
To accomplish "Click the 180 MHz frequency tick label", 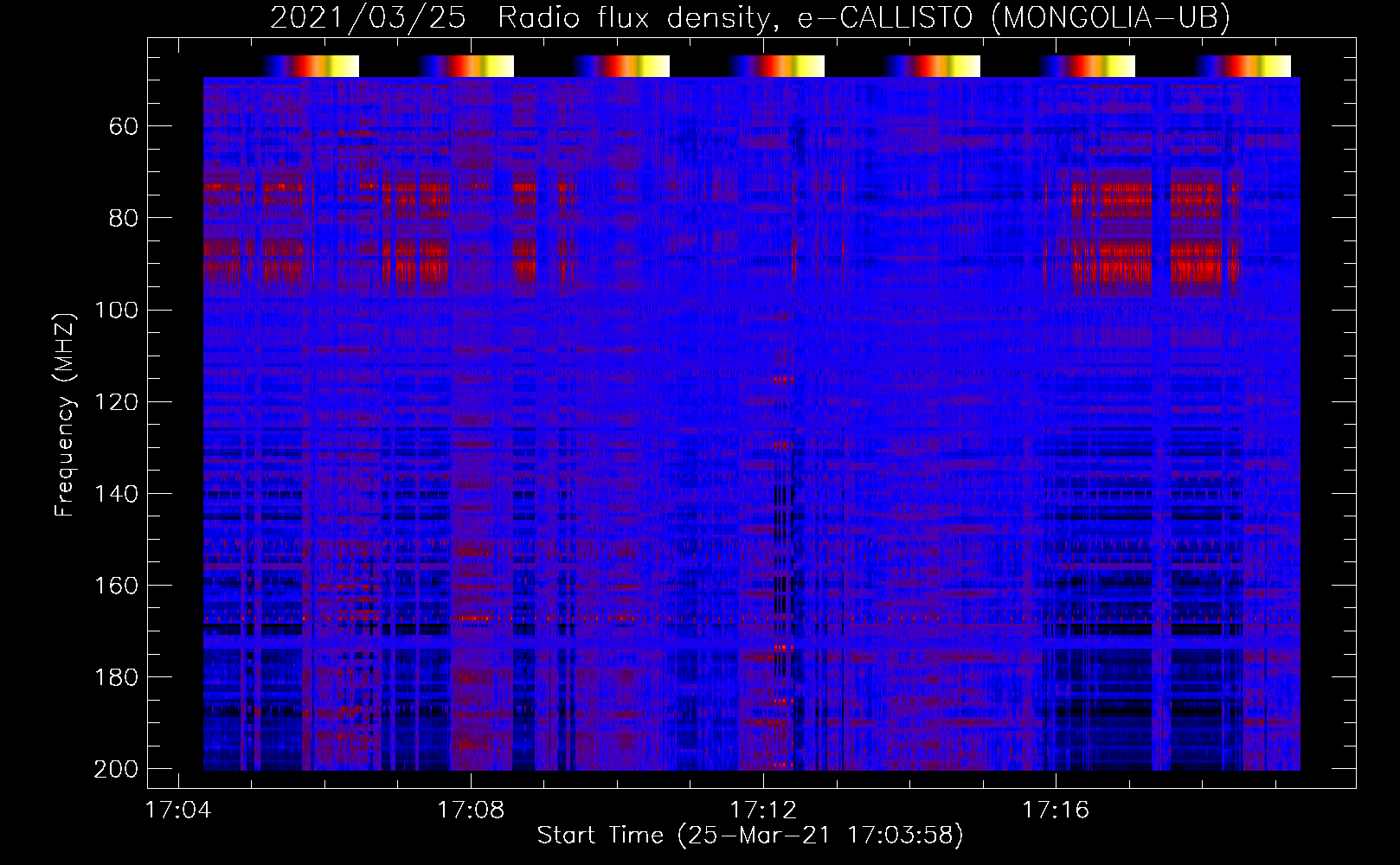I will 116,677.
